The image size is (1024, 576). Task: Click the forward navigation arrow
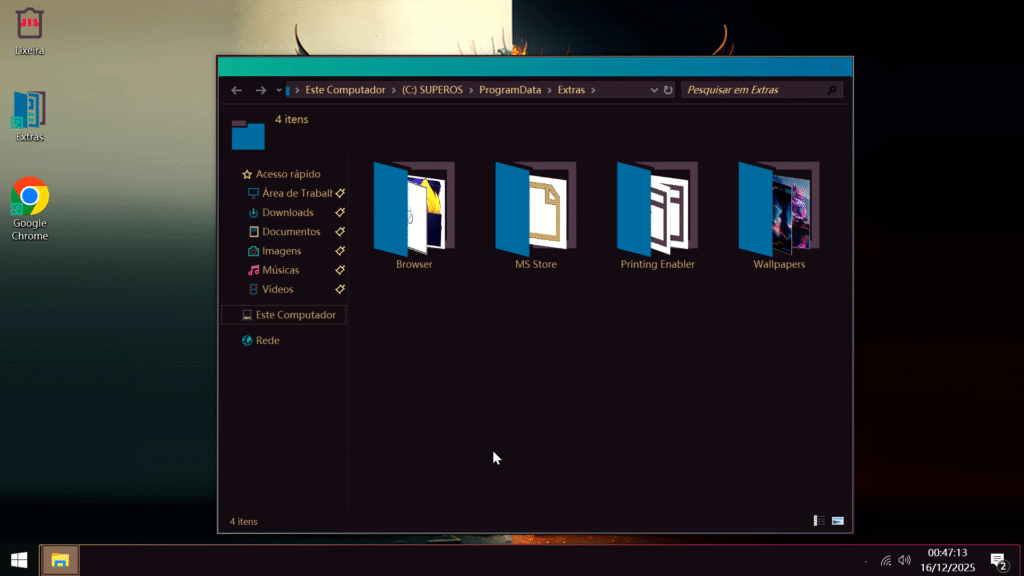(261, 90)
